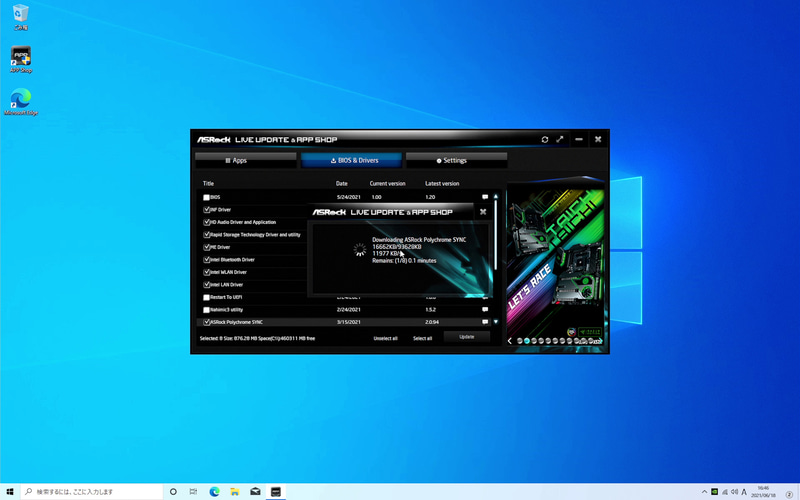
Task: Open Mail app from the taskbar
Action: pos(255,491)
